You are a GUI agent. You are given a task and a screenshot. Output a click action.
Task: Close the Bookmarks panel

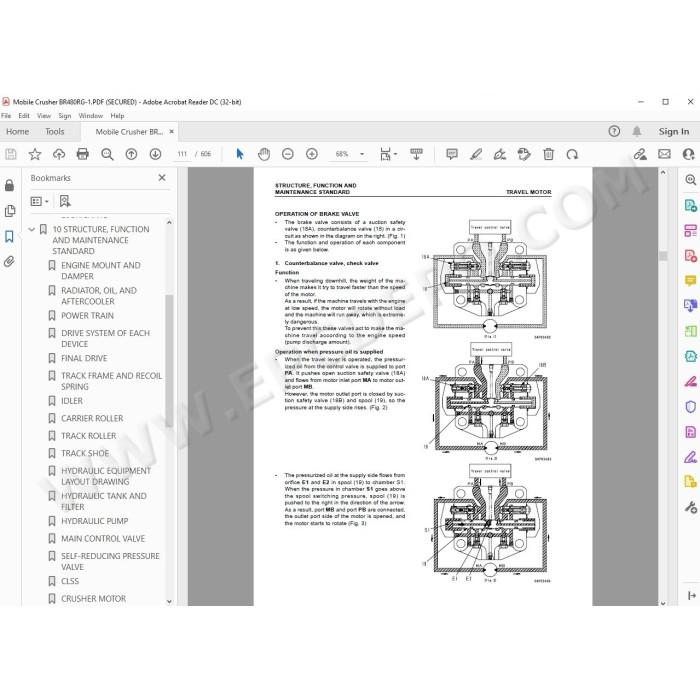click(x=162, y=178)
